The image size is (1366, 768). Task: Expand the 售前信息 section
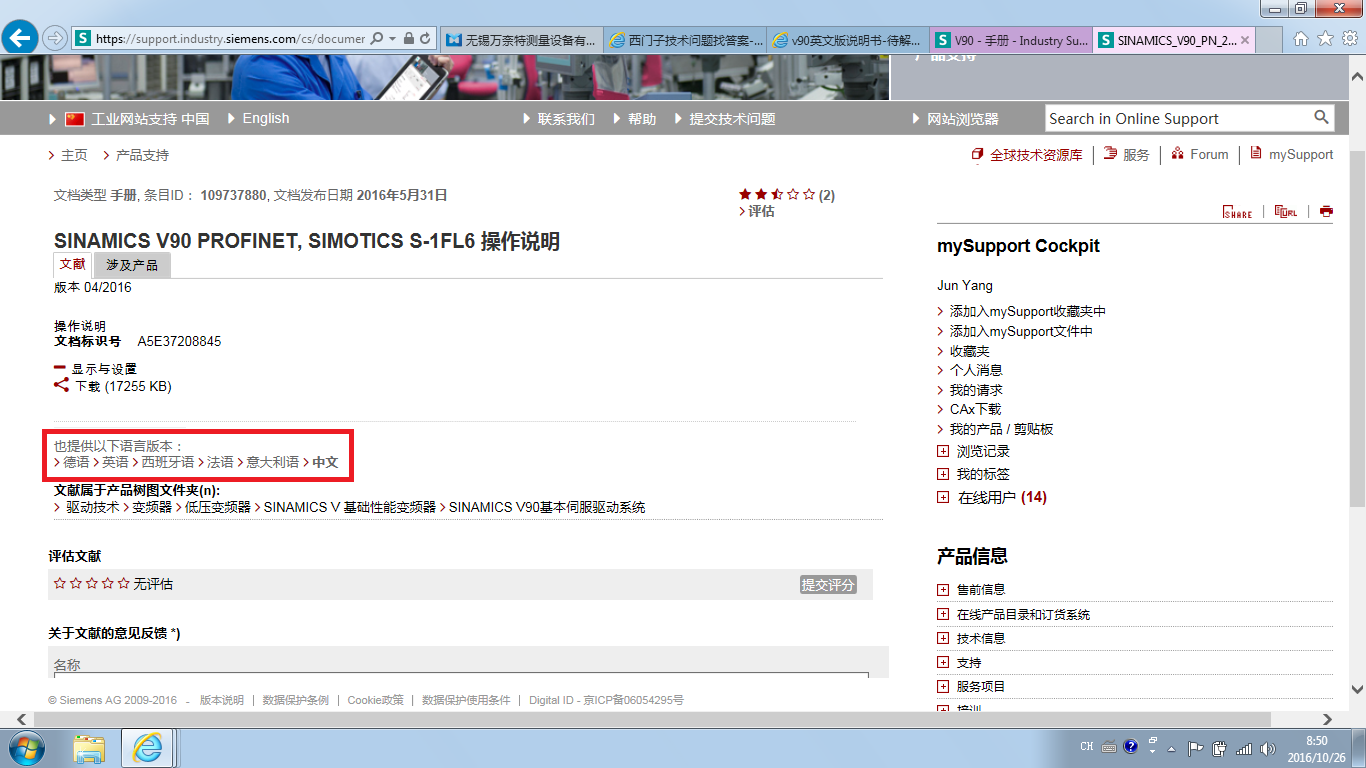click(943, 590)
